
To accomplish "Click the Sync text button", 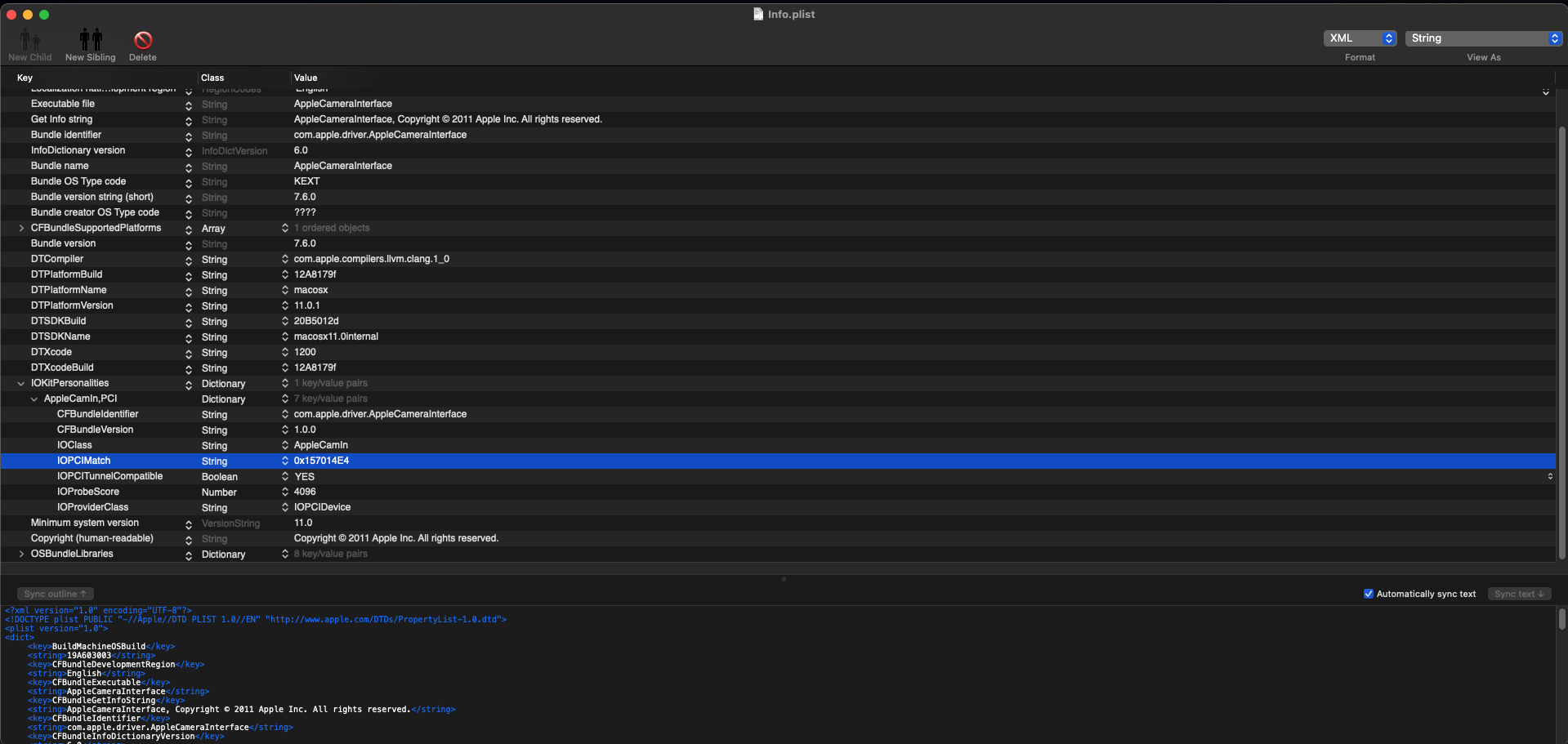I will coord(1518,594).
